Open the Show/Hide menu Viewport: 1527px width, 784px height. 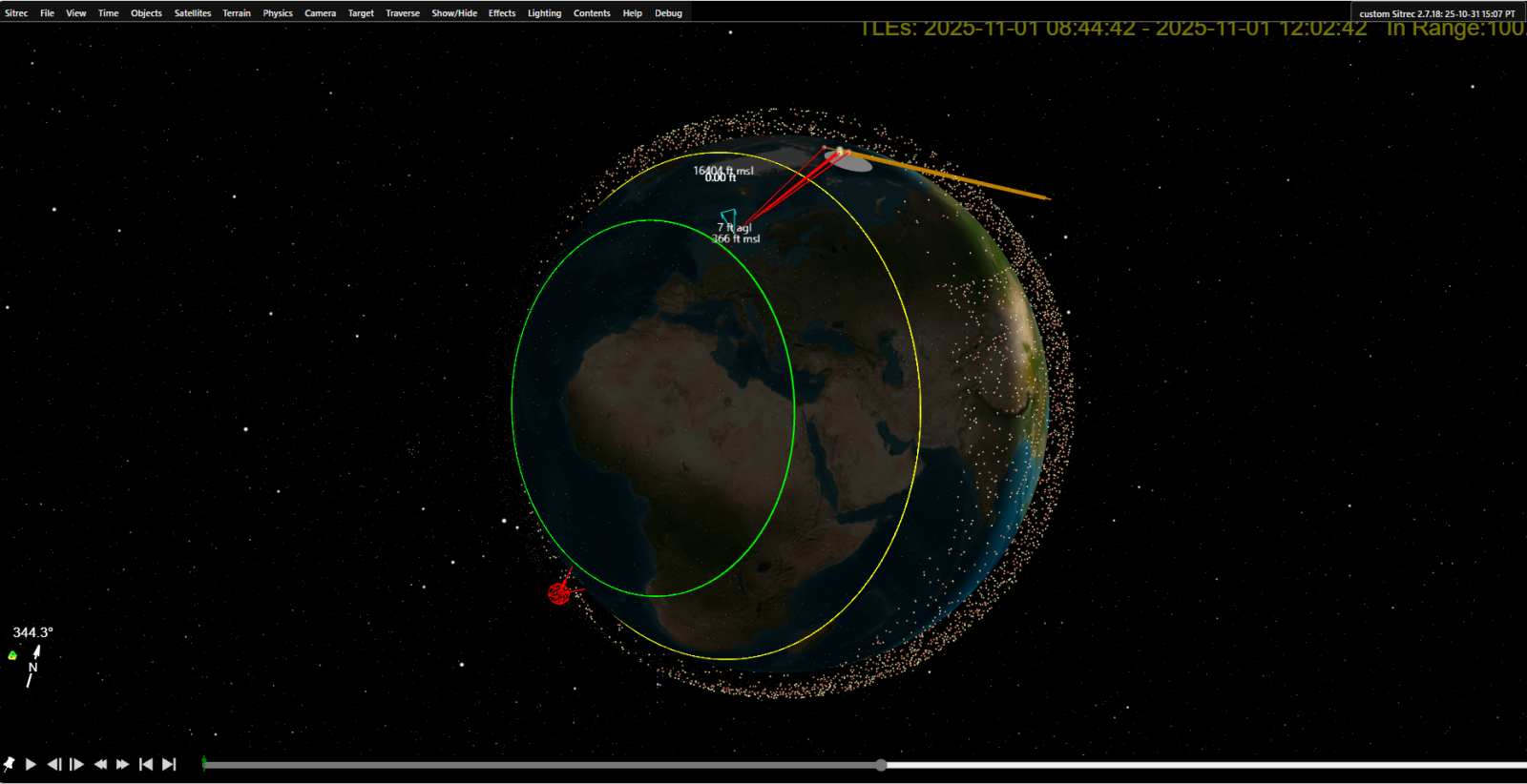[x=453, y=13]
